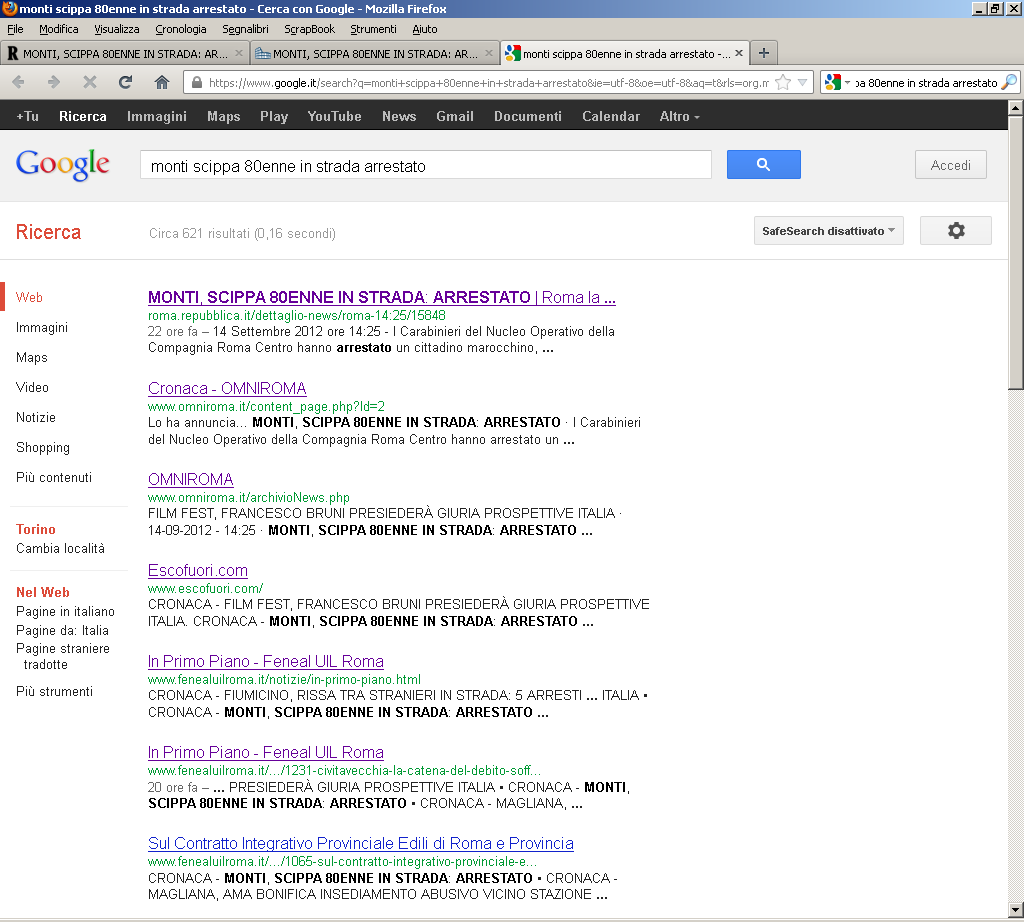The image size is (1024, 923).
Task: Open Documenti in the Google bar
Action: point(528,116)
